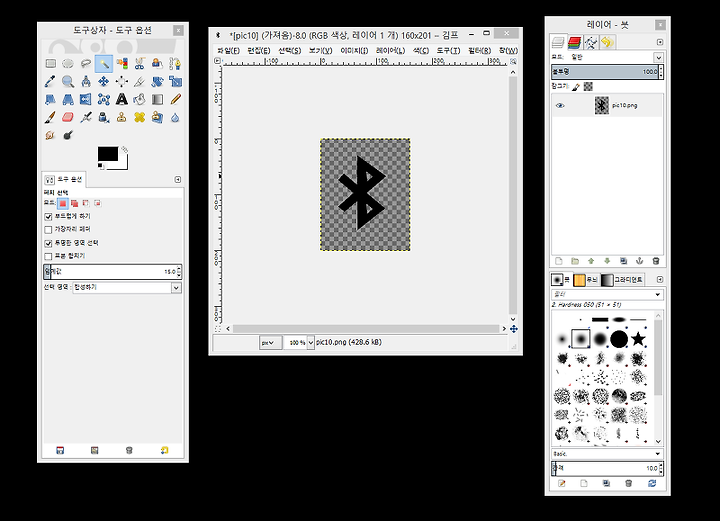Select the Text tool letter A
Image resolution: width=720 pixels, height=521 pixels.
pos(122,99)
